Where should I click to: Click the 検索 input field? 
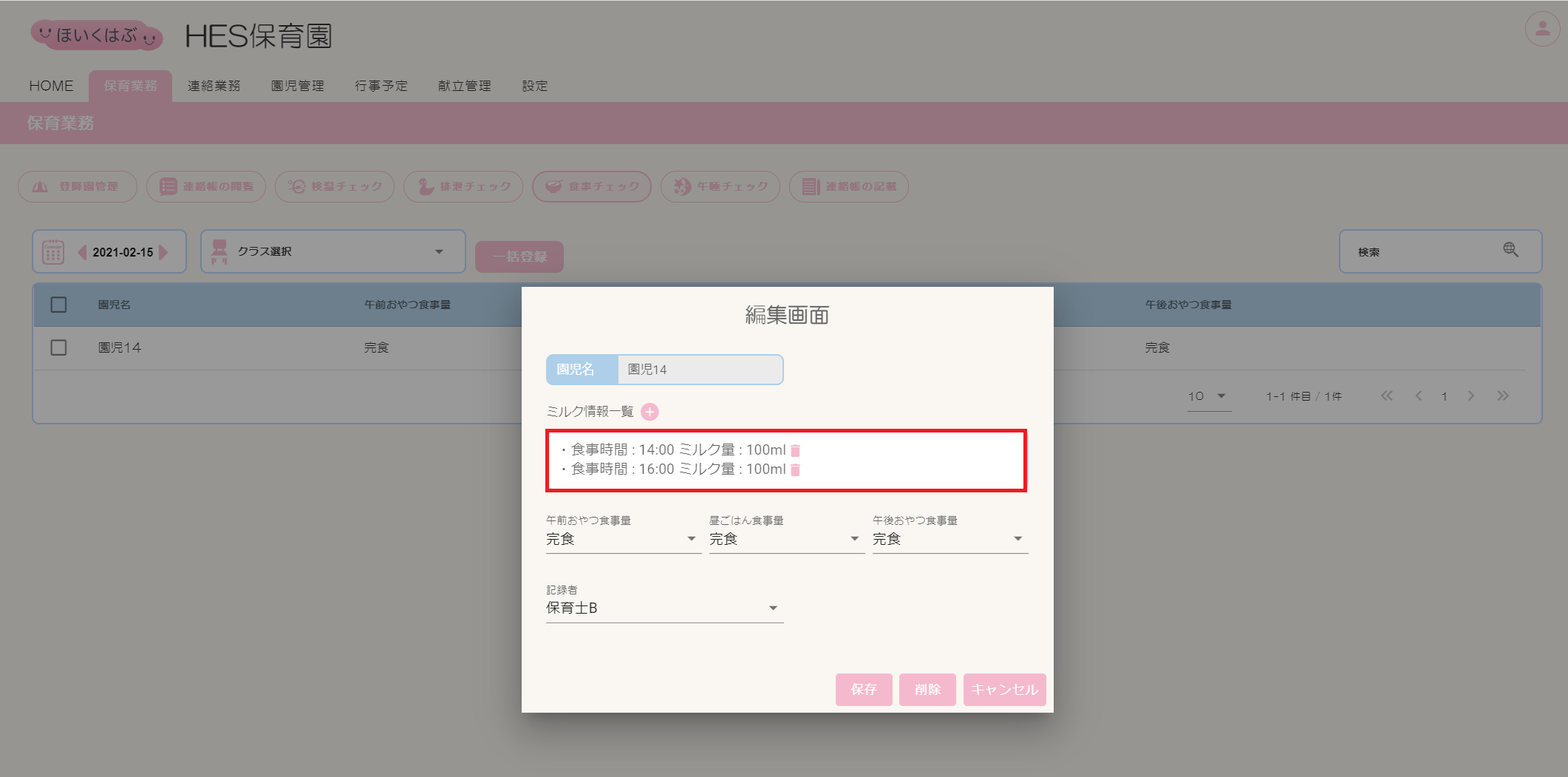click(1419, 252)
